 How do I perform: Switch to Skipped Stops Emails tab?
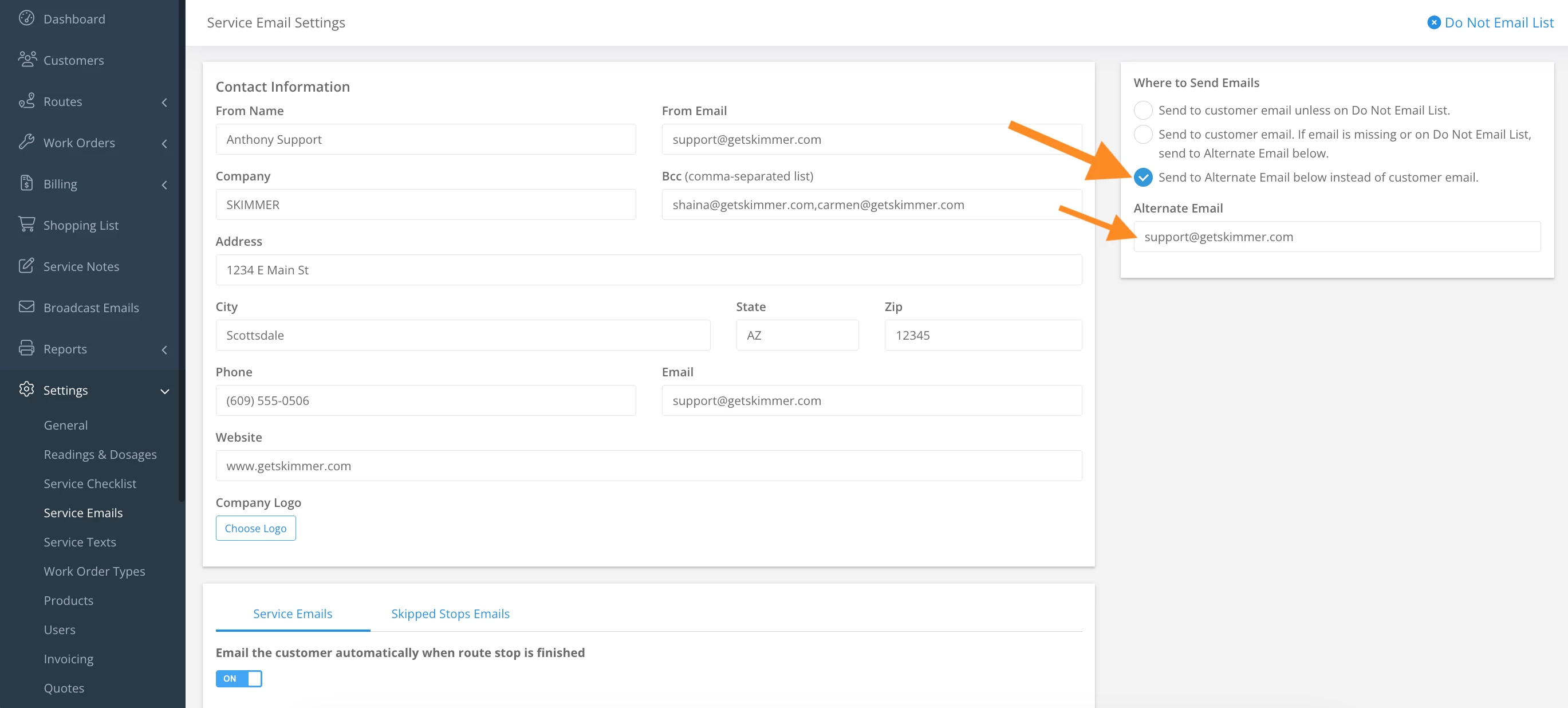coord(450,613)
